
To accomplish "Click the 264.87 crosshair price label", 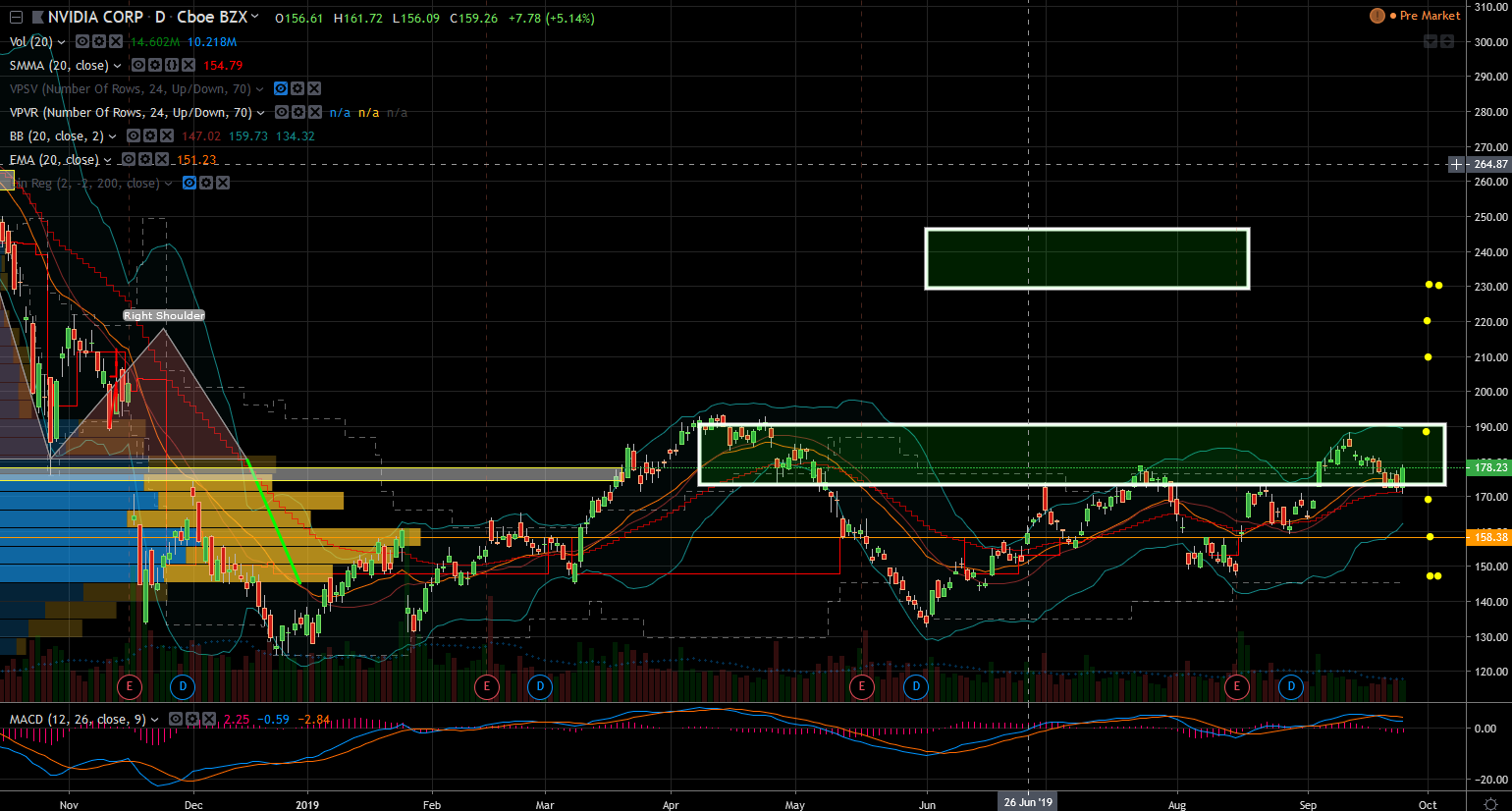I will coord(1488,164).
